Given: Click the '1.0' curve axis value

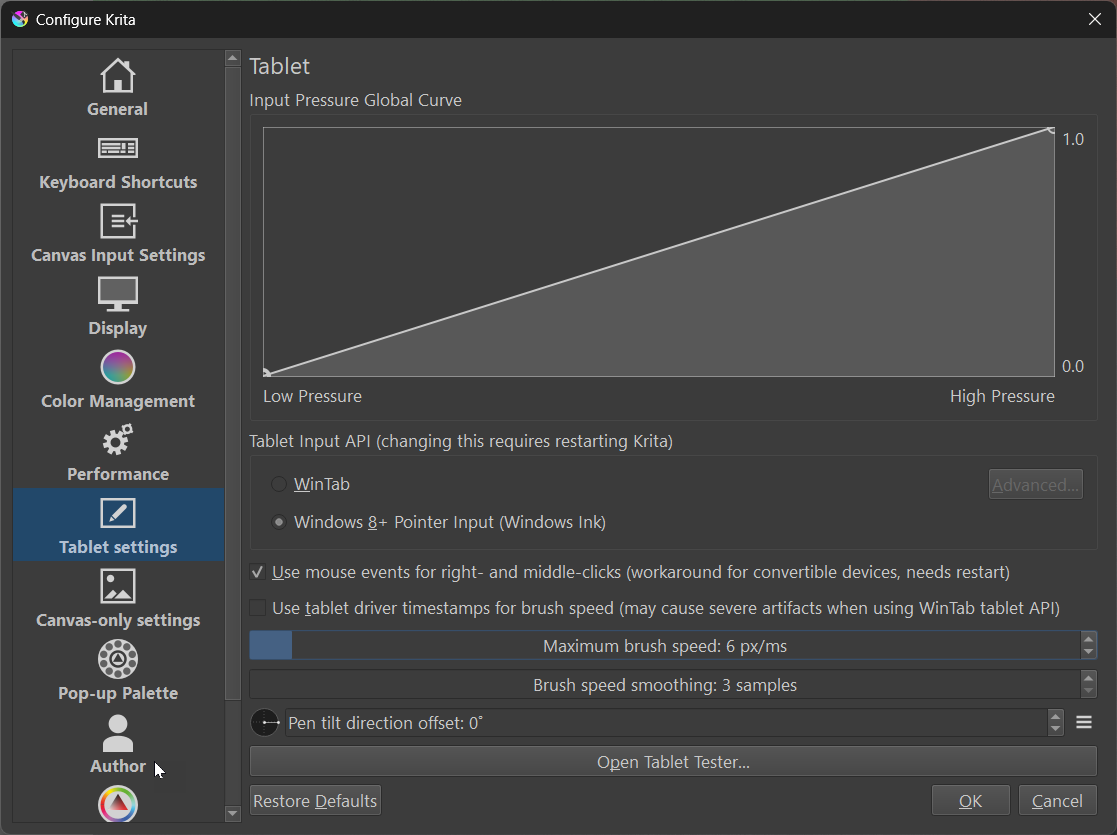Looking at the screenshot, I should pyautogui.click(x=1073, y=139).
